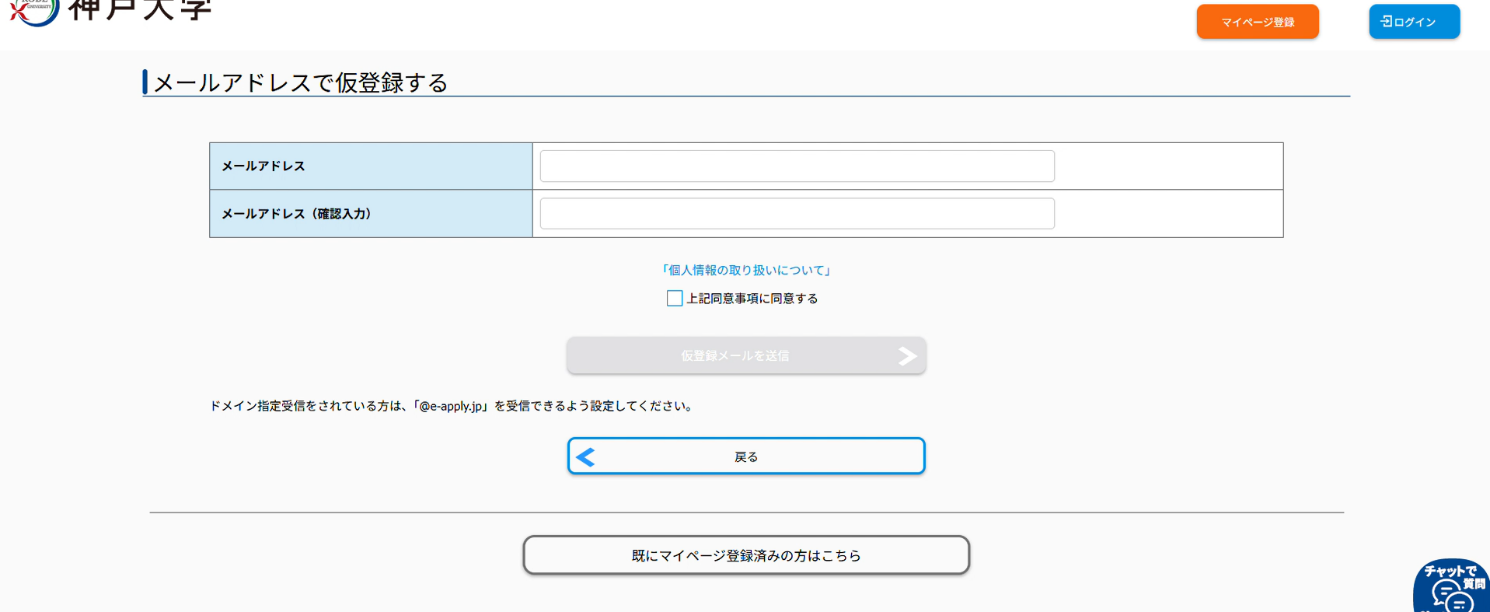Click the メールアドレス（確認入力） label cell

pyautogui.click(x=370, y=214)
